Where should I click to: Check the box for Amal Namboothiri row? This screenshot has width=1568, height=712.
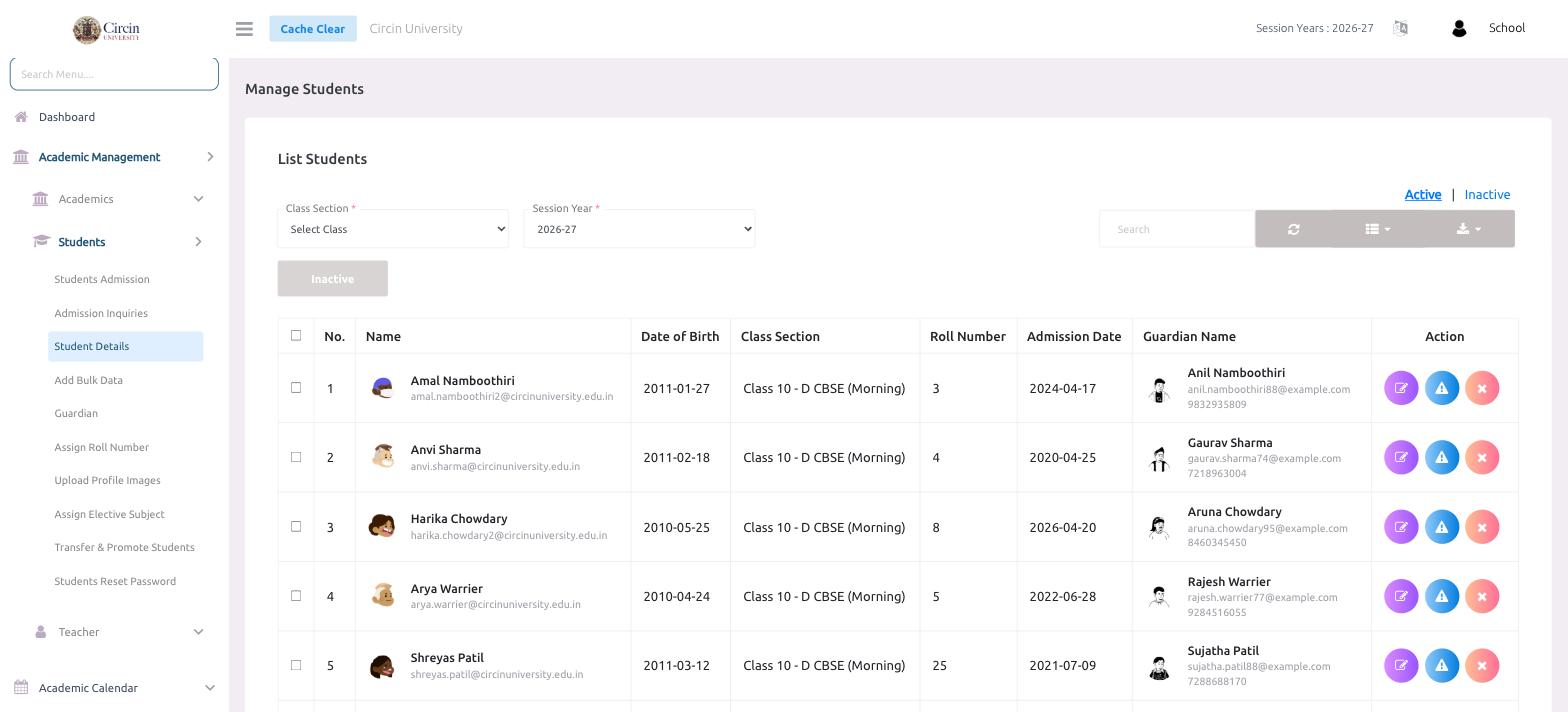tap(296, 387)
